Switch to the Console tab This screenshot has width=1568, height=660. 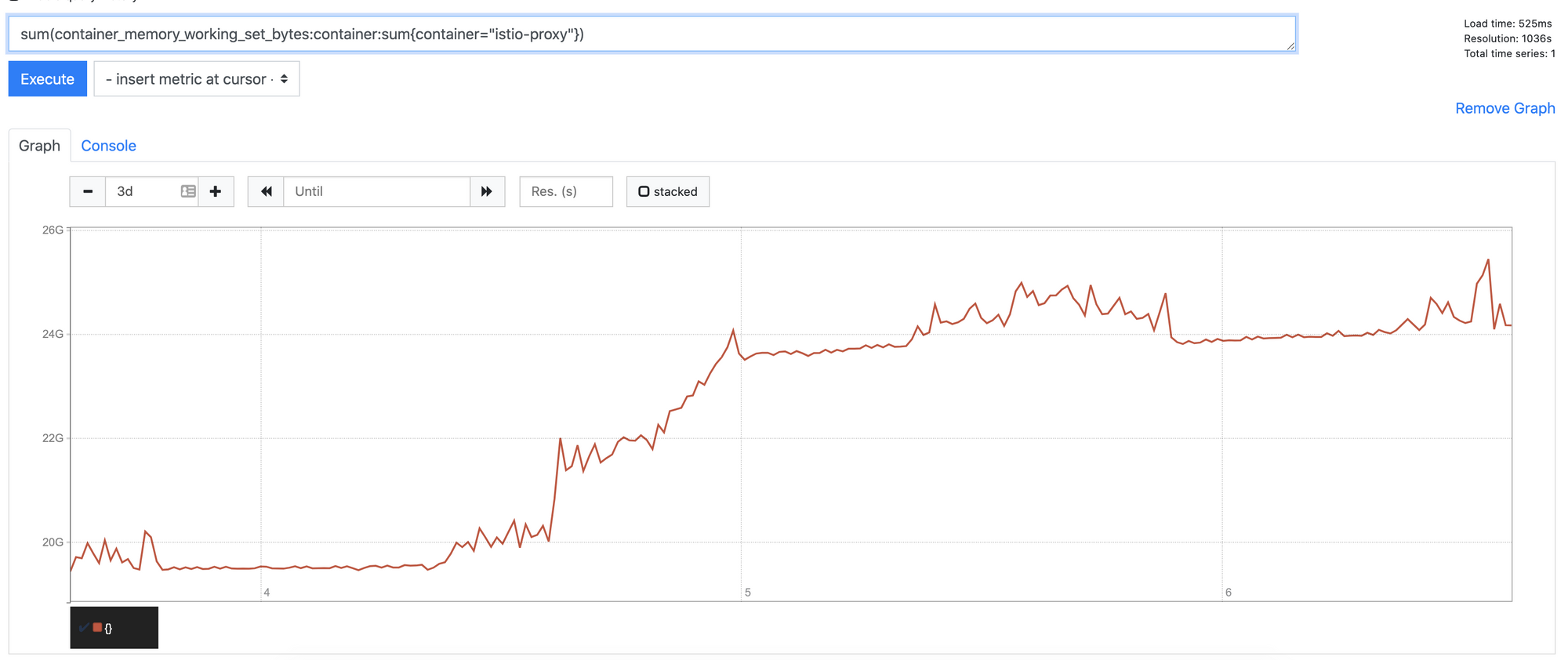tap(108, 146)
